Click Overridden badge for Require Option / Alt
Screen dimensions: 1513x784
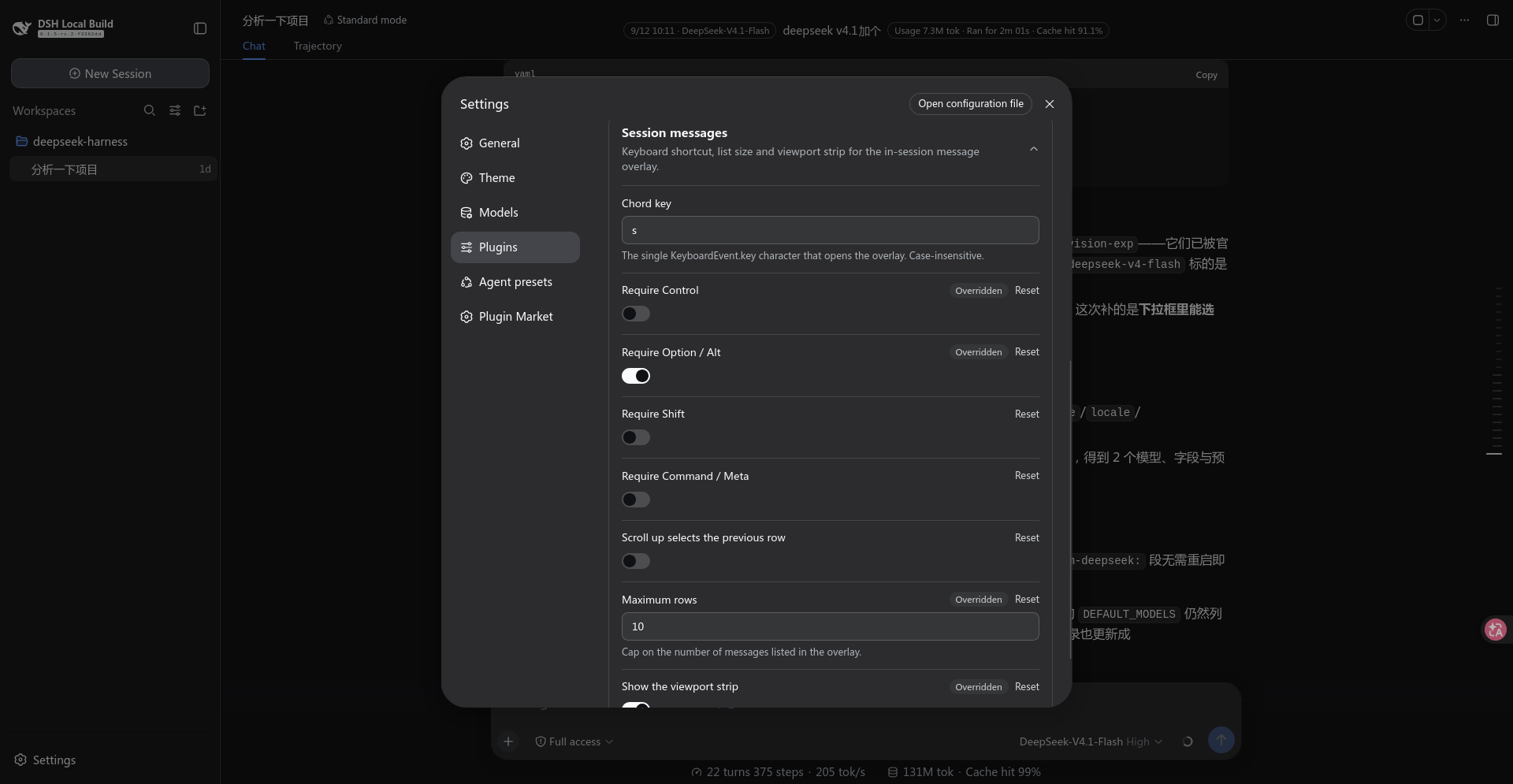click(x=979, y=352)
